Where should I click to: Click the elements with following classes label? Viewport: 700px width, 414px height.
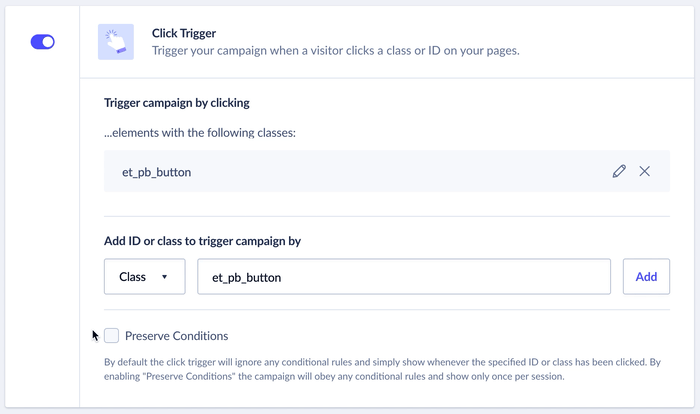click(x=200, y=133)
